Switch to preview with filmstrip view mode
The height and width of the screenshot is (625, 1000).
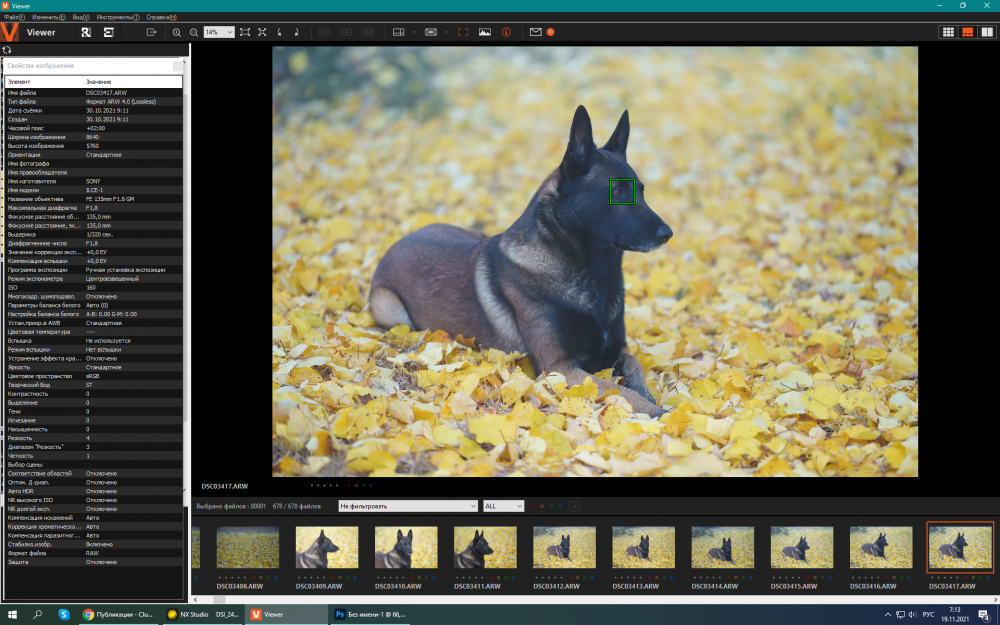point(967,32)
